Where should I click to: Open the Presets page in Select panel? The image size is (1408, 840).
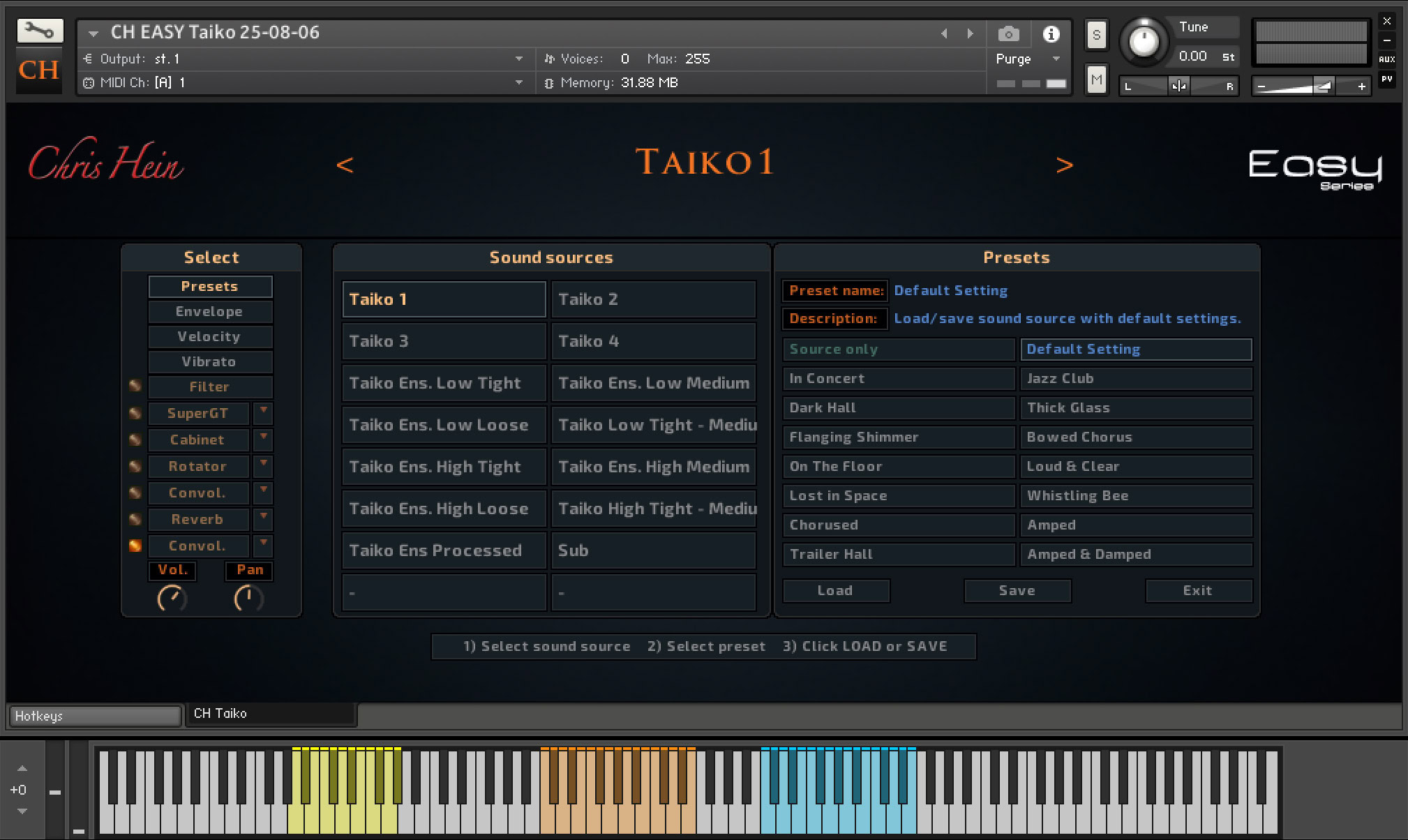210,286
